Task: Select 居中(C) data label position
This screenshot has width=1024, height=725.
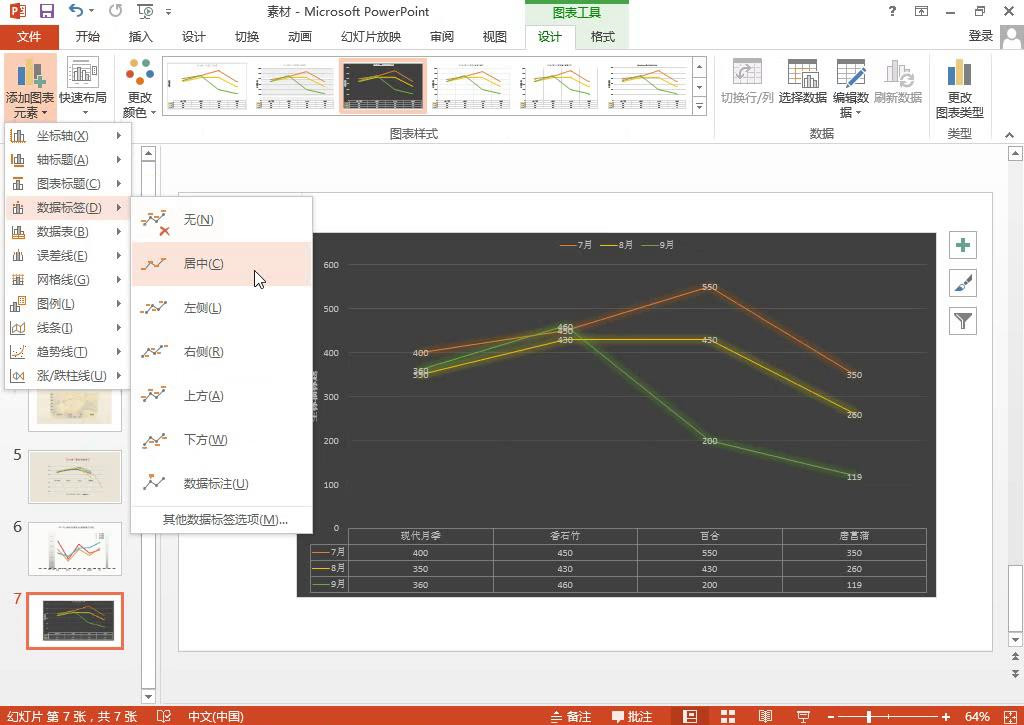Action: click(221, 264)
